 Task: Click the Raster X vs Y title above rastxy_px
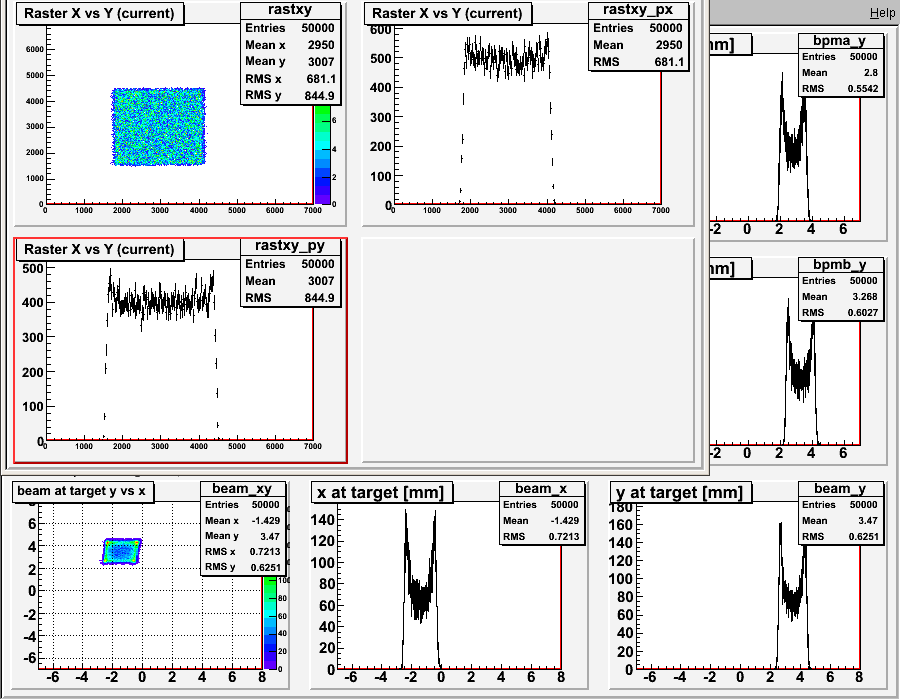pyautogui.click(x=448, y=13)
